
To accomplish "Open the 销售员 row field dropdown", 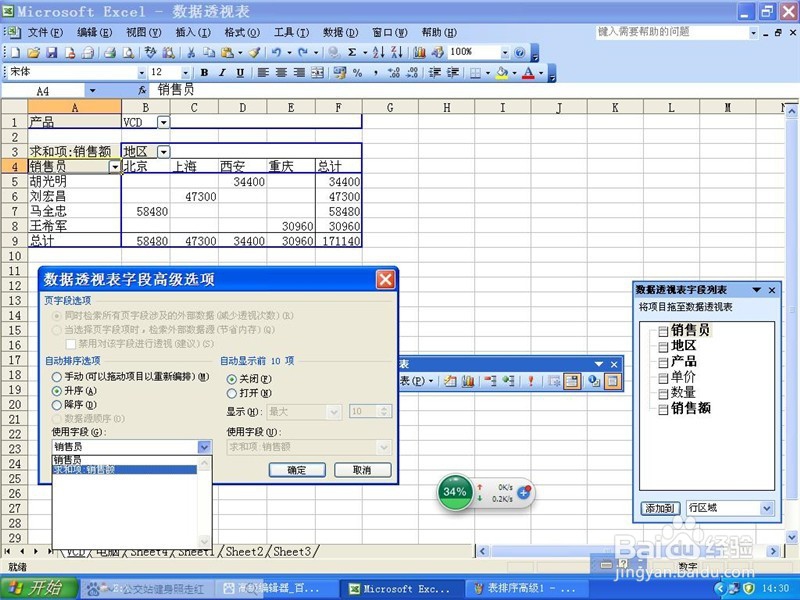I will (114, 166).
